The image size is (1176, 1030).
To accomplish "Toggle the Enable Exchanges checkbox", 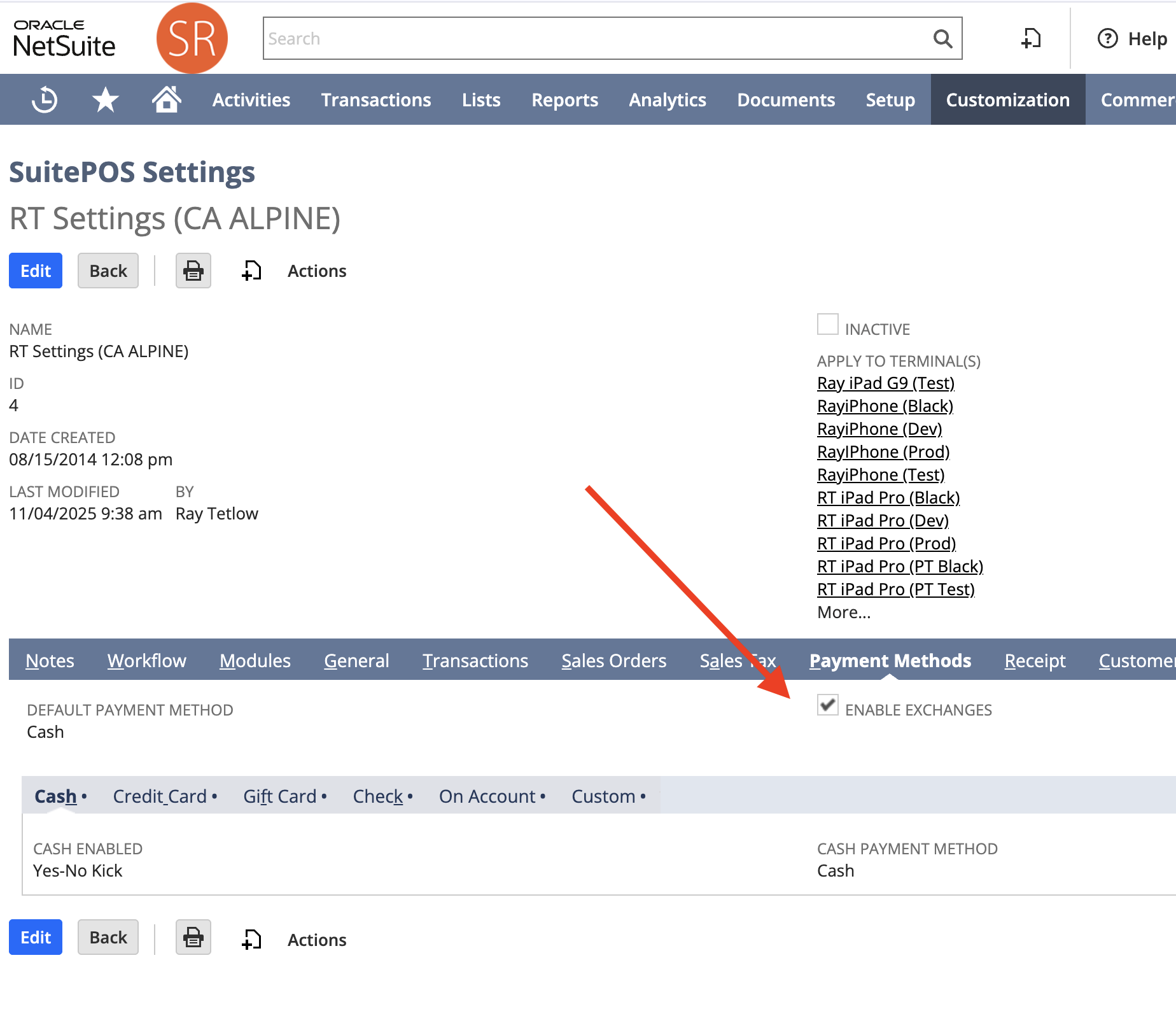I will (827, 705).
